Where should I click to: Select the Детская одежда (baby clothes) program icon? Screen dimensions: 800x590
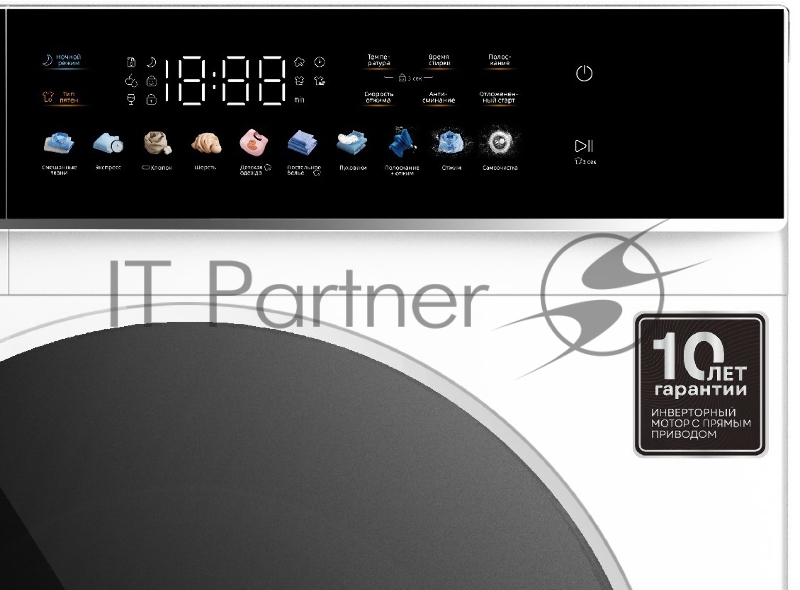click(254, 142)
